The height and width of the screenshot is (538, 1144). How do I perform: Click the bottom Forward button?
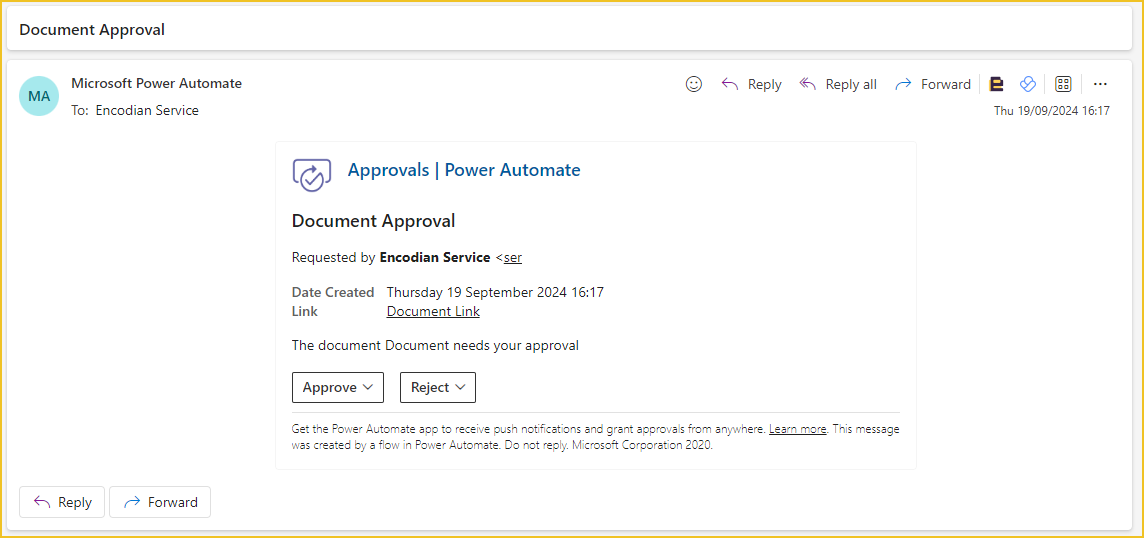click(x=160, y=502)
